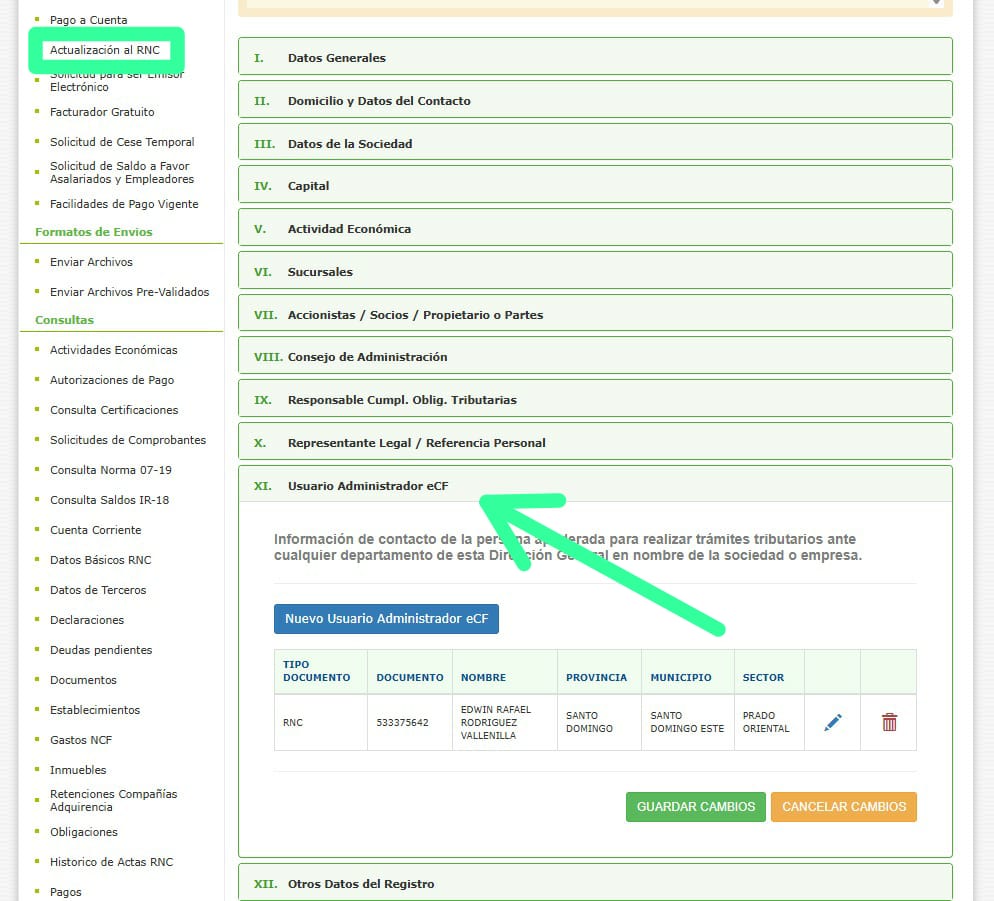This screenshot has width=994, height=901.
Task: Open Declaraciones sidebar link
Action: [x=87, y=619]
